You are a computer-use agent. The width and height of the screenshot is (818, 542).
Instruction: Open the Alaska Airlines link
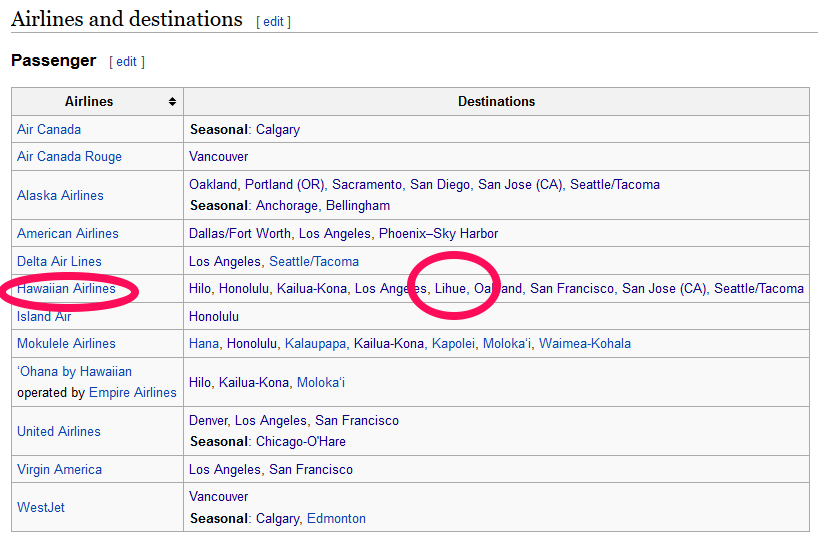point(61,195)
